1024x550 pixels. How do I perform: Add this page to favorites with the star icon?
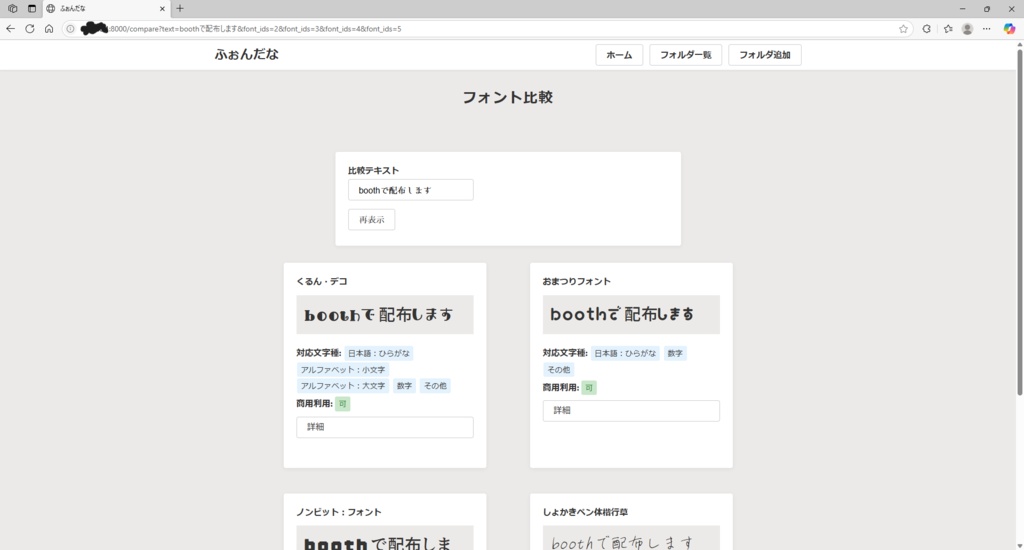(x=903, y=29)
